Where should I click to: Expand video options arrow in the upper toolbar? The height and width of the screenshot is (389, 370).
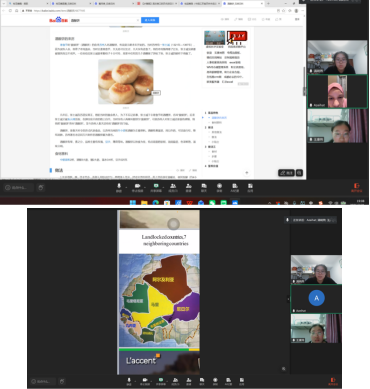coord(146,187)
